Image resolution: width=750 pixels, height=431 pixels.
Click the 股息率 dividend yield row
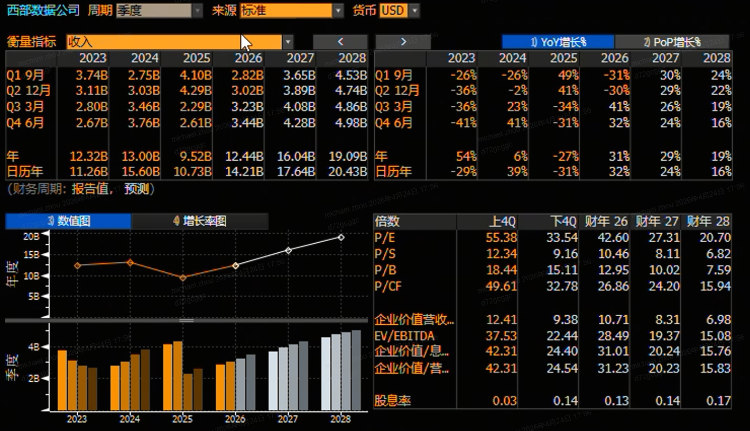coord(393,399)
